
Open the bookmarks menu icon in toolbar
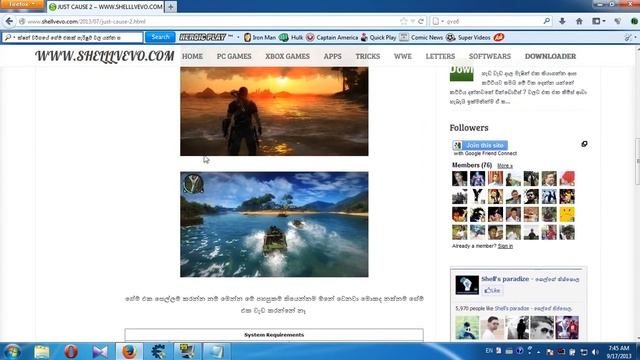coord(598,21)
